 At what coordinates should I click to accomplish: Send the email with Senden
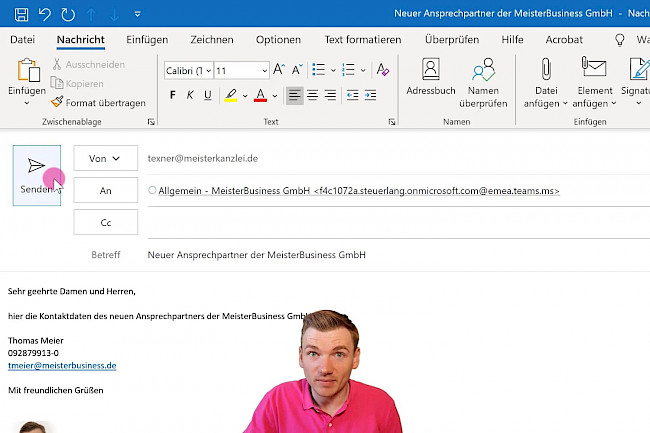[x=37, y=176]
